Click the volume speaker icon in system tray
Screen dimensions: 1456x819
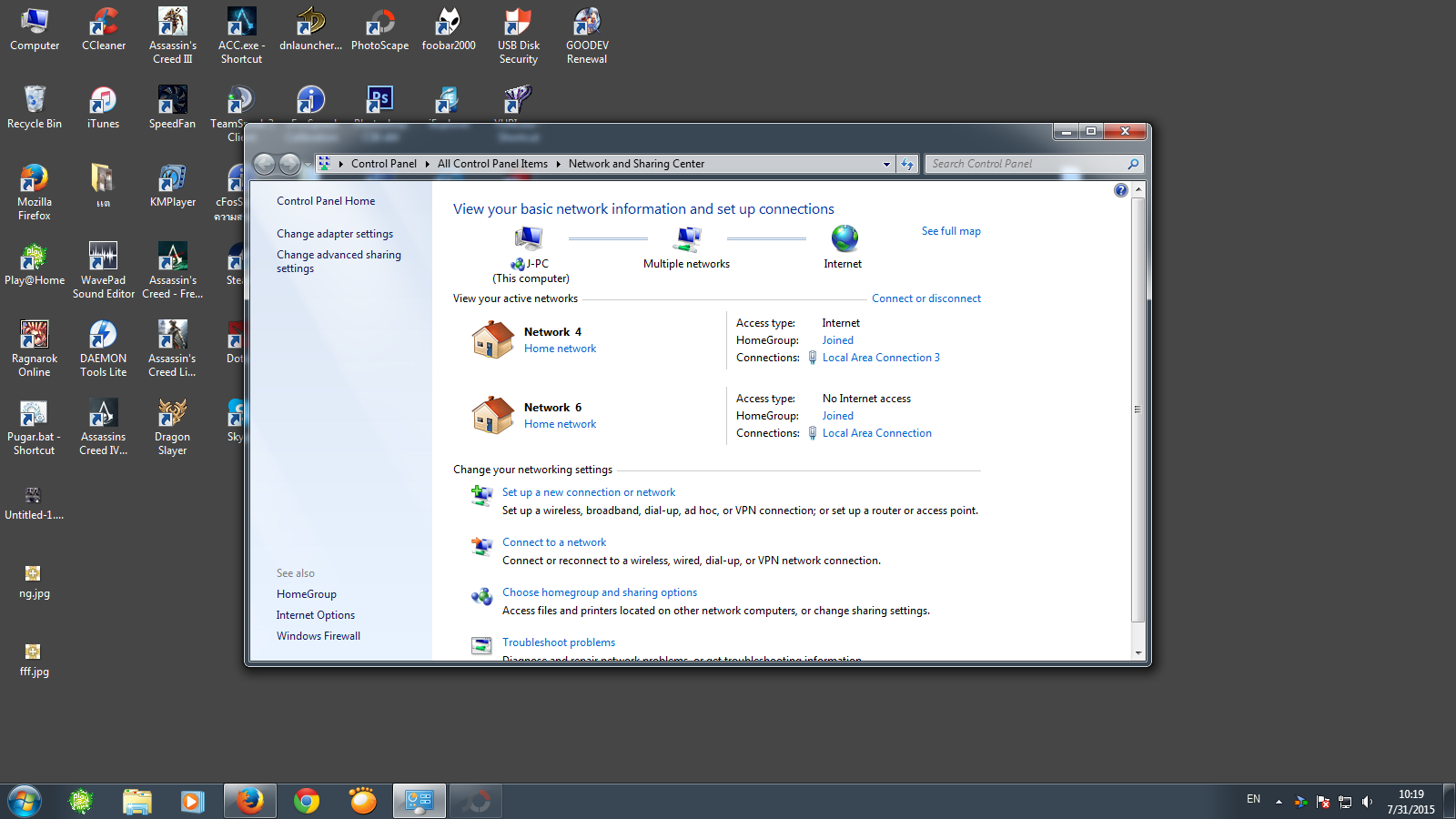1367,802
